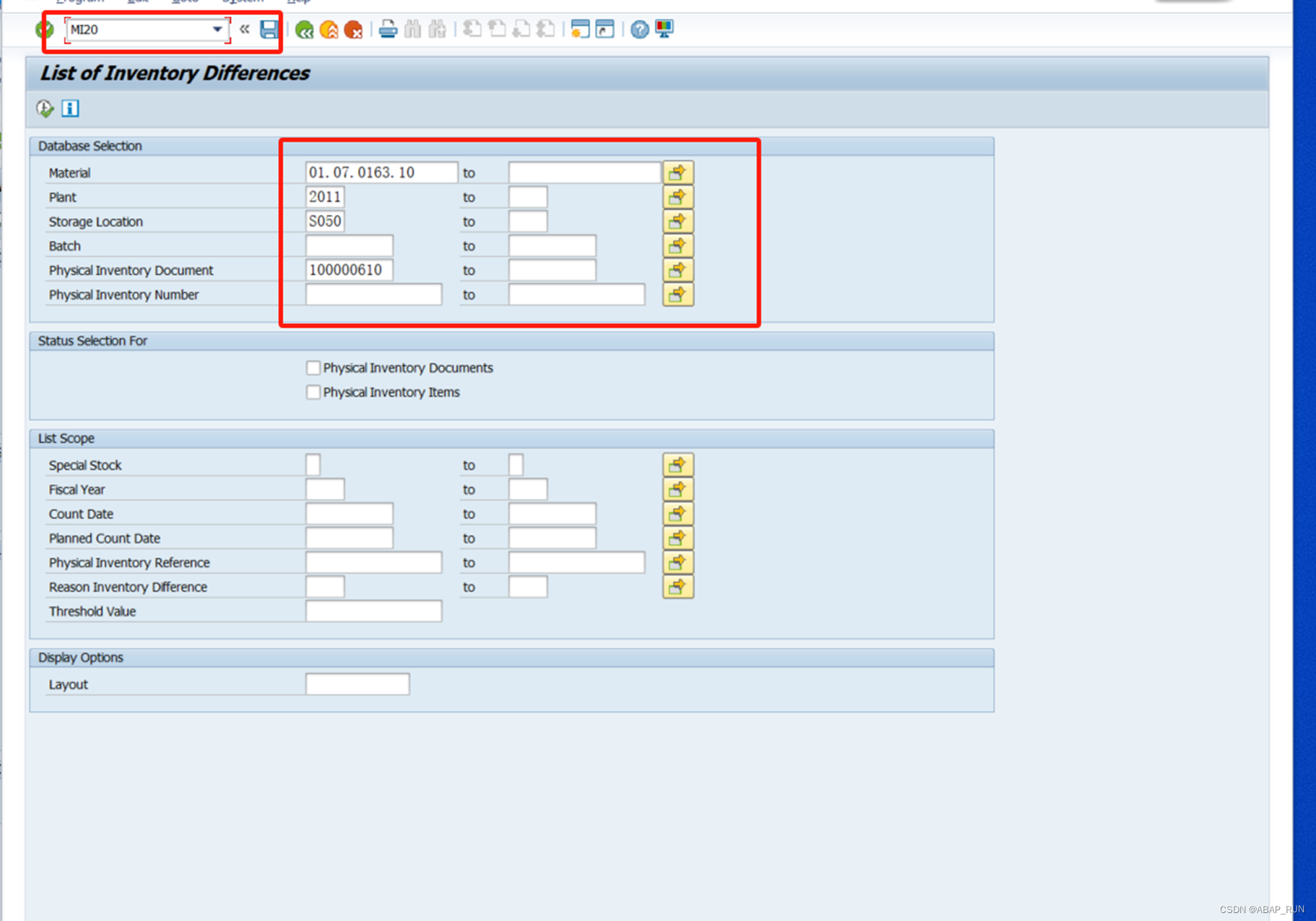Click the Layout input field
This screenshot has height=921, width=1316.
[x=357, y=684]
